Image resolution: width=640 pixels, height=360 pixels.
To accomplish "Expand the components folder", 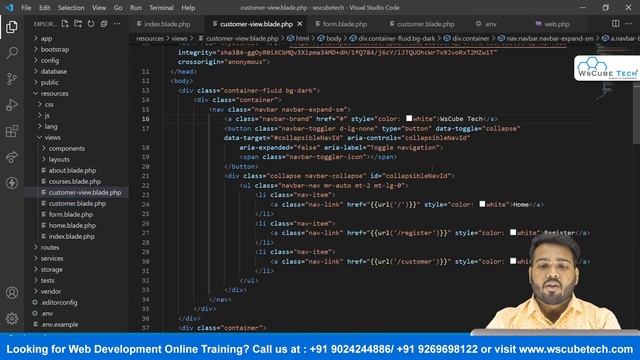I will tap(67, 149).
